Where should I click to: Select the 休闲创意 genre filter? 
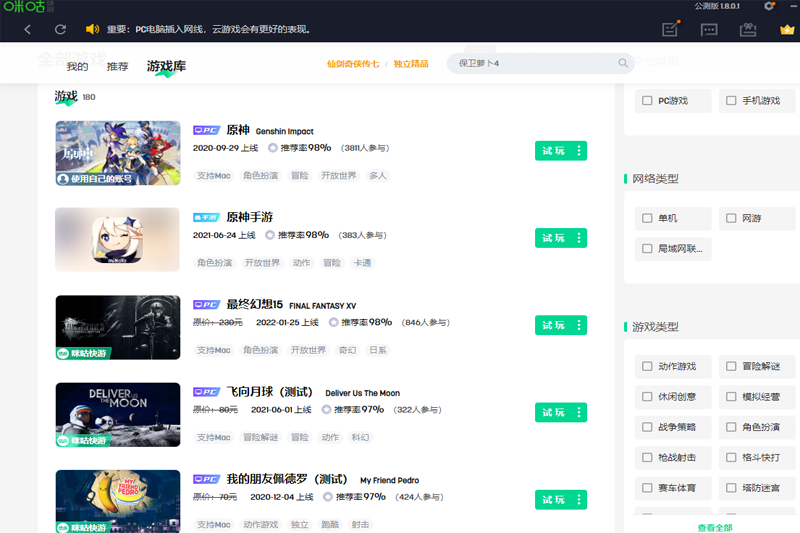pyautogui.click(x=647, y=396)
